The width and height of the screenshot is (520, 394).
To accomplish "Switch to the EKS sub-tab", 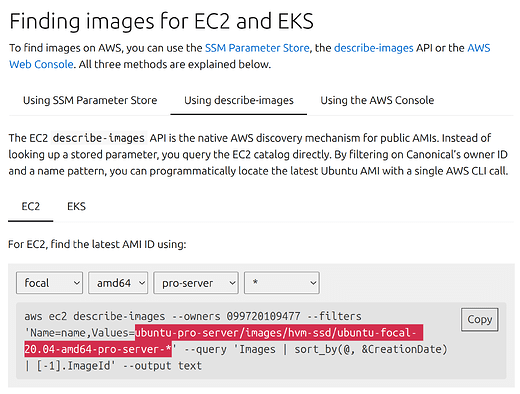I will 76,206.
